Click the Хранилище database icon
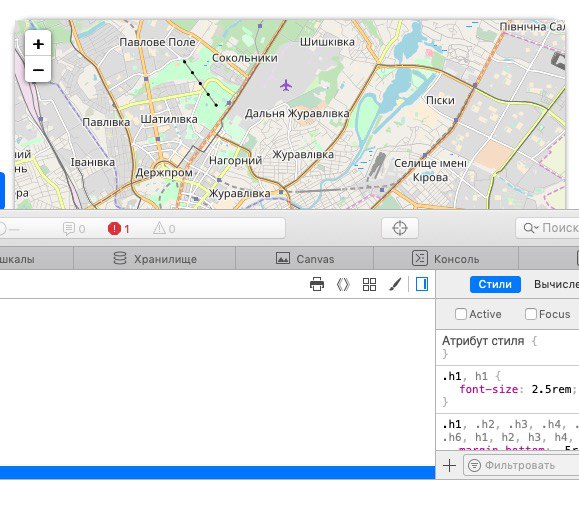Viewport: 579px width, 509px height. click(120, 258)
